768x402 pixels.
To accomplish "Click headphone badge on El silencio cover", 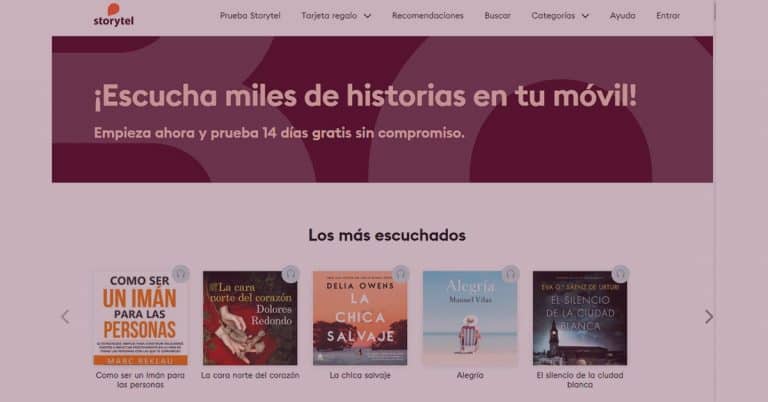I will (x=620, y=274).
